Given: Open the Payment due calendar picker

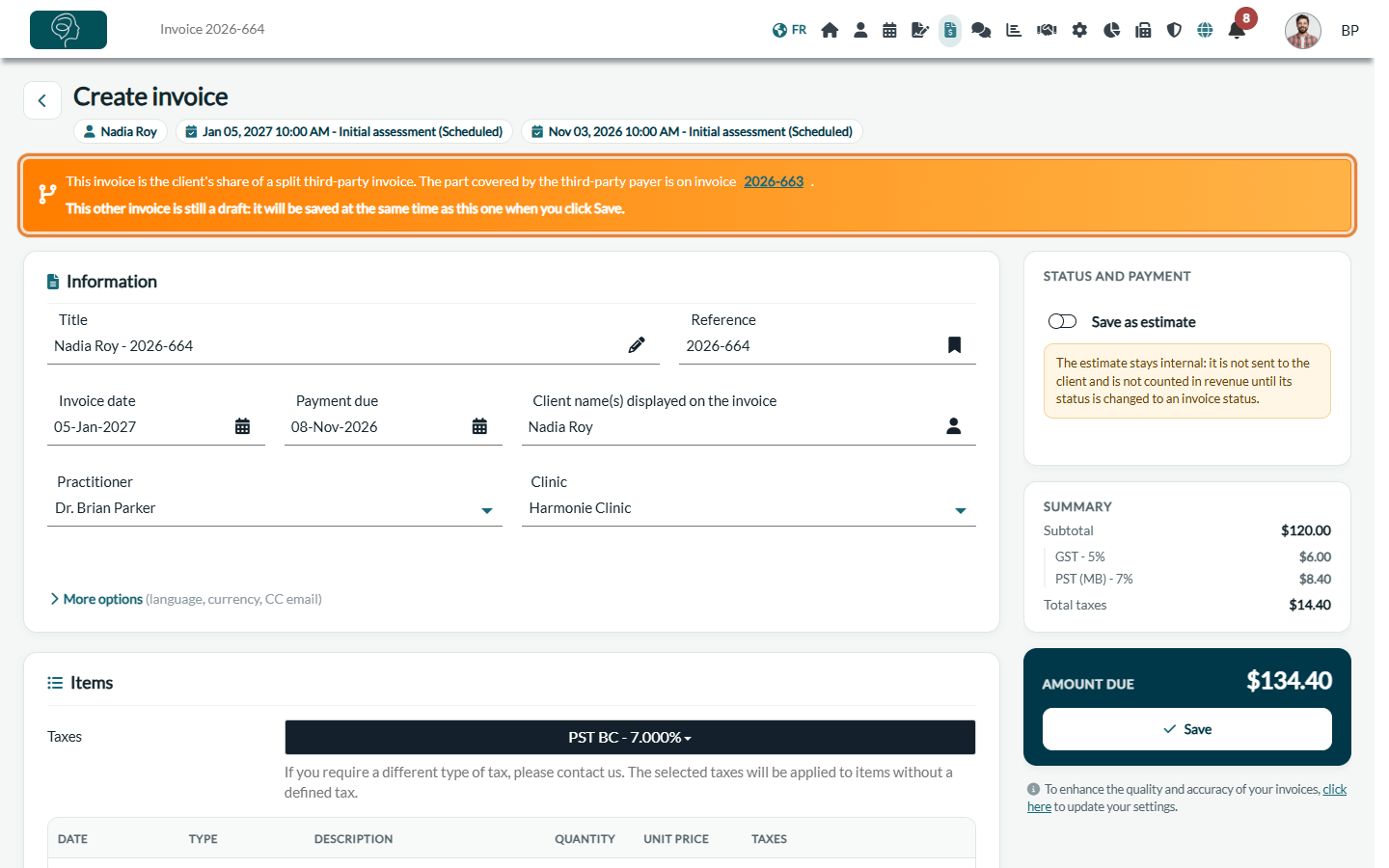Looking at the screenshot, I should pyautogui.click(x=479, y=426).
